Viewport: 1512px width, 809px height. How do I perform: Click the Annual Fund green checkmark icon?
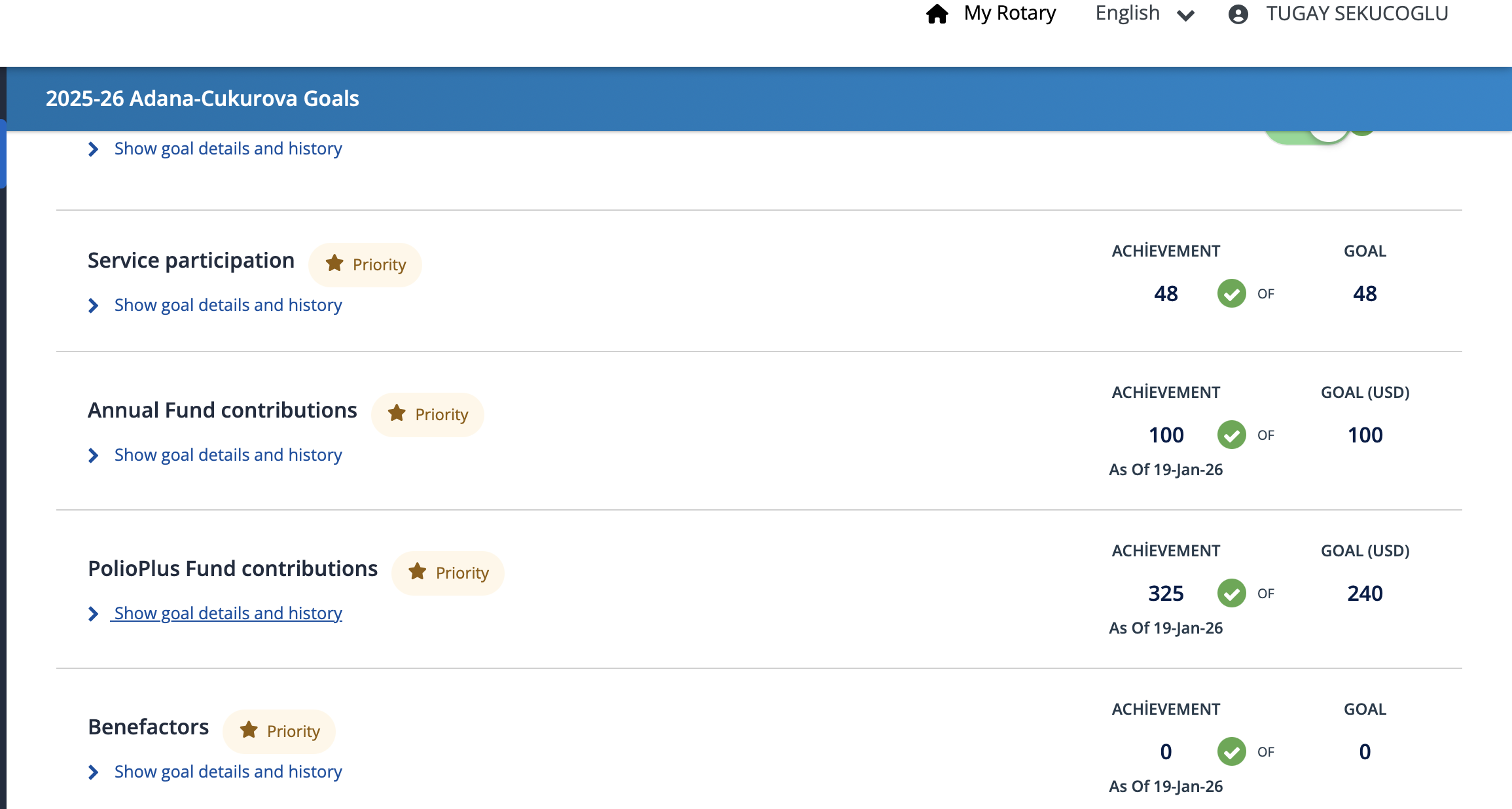pos(1231,435)
